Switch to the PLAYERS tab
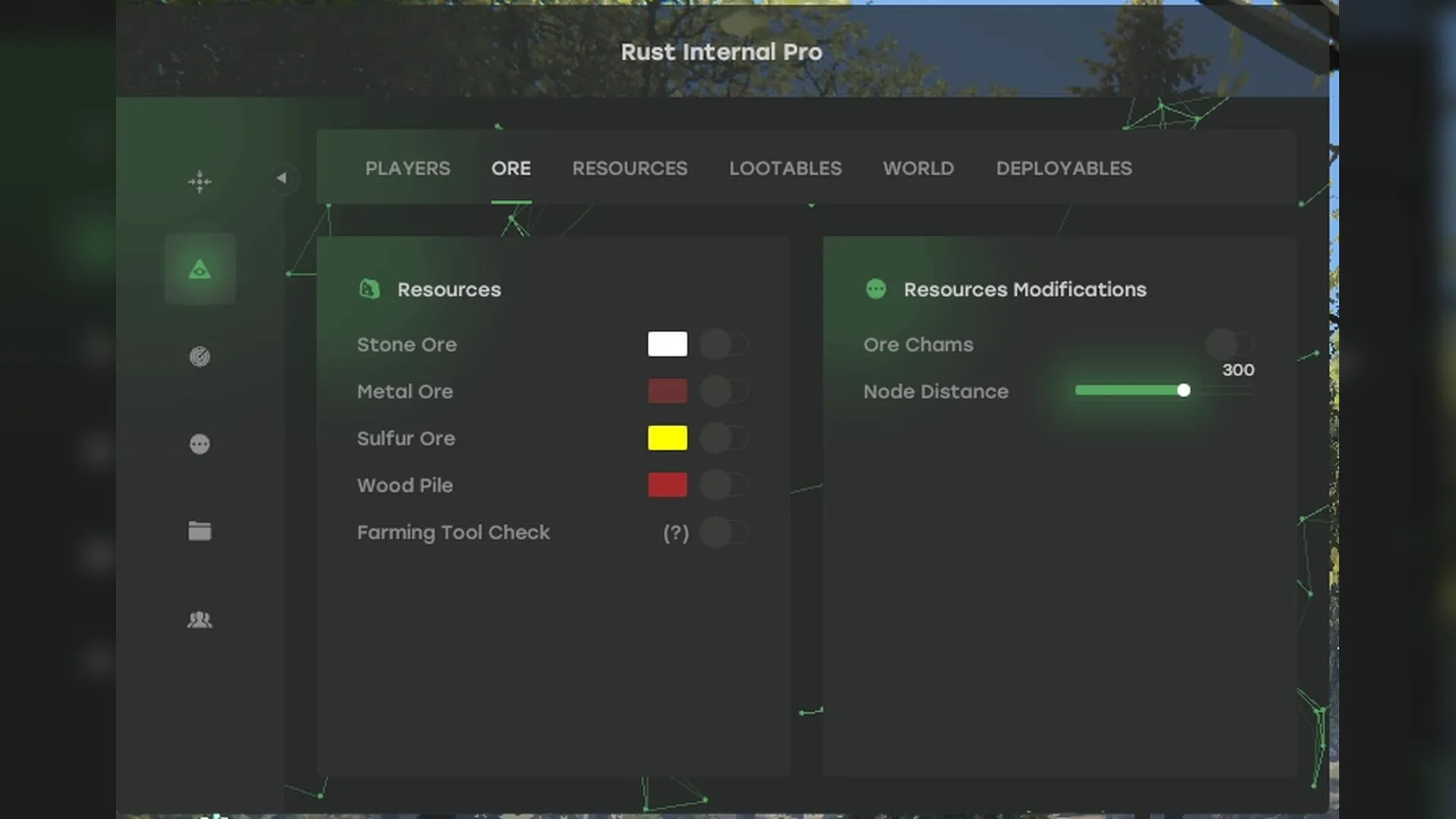Viewport: 1456px width, 819px height. pyautogui.click(x=407, y=168)
